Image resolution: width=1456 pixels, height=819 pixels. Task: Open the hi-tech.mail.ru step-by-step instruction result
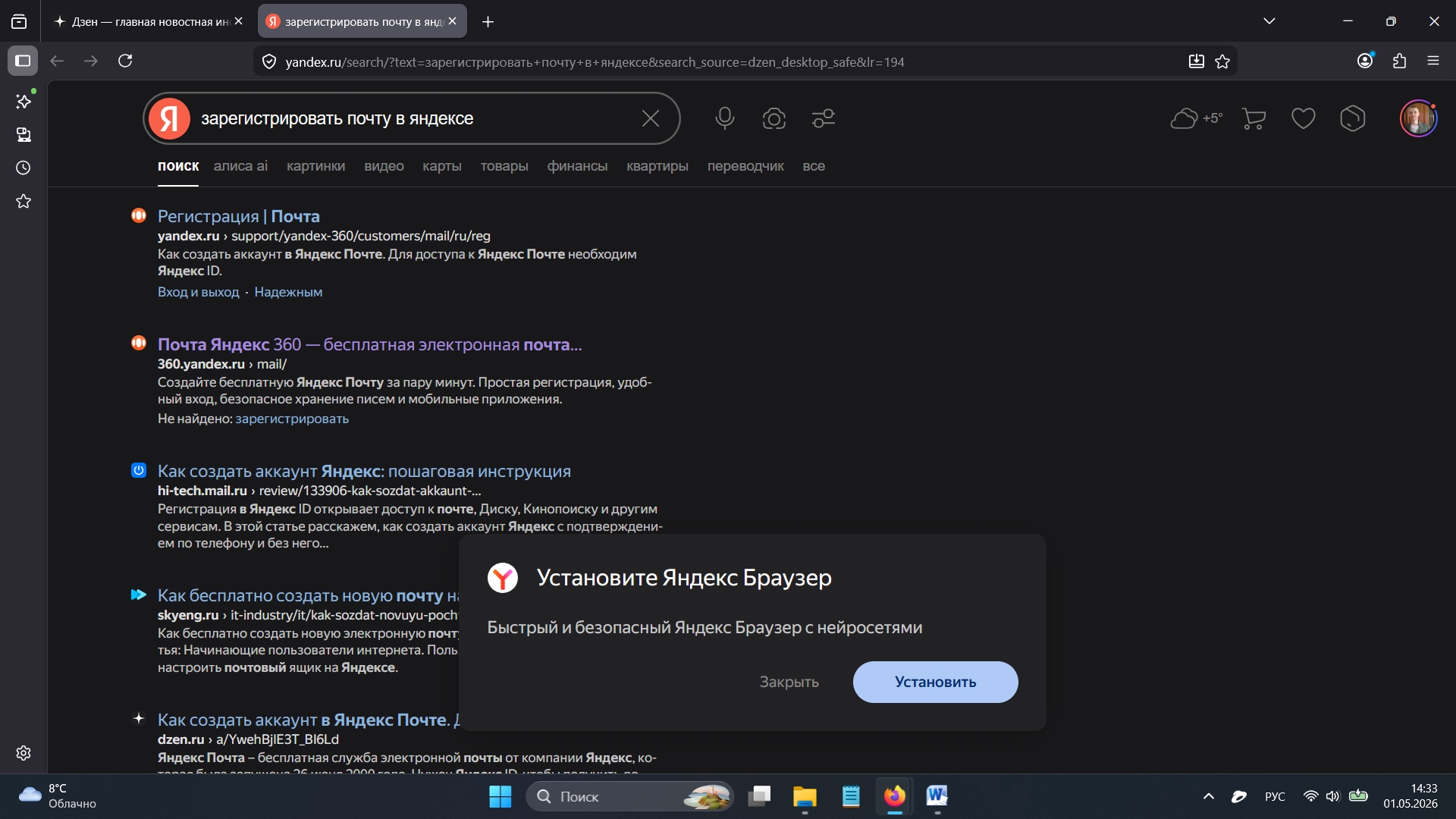(x=364, y=471)
